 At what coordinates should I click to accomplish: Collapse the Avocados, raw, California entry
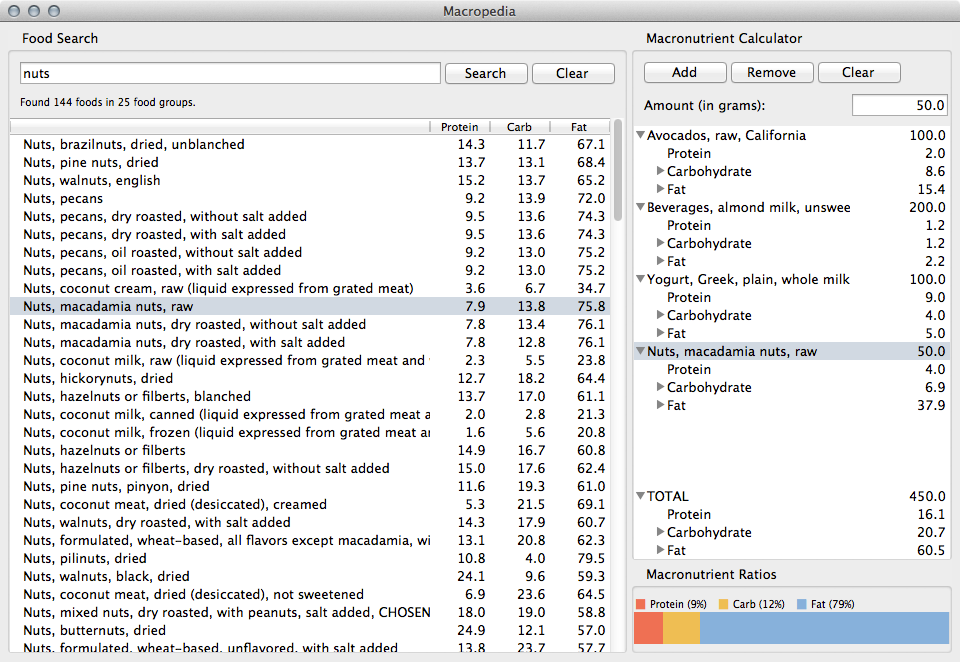point(640,135)
